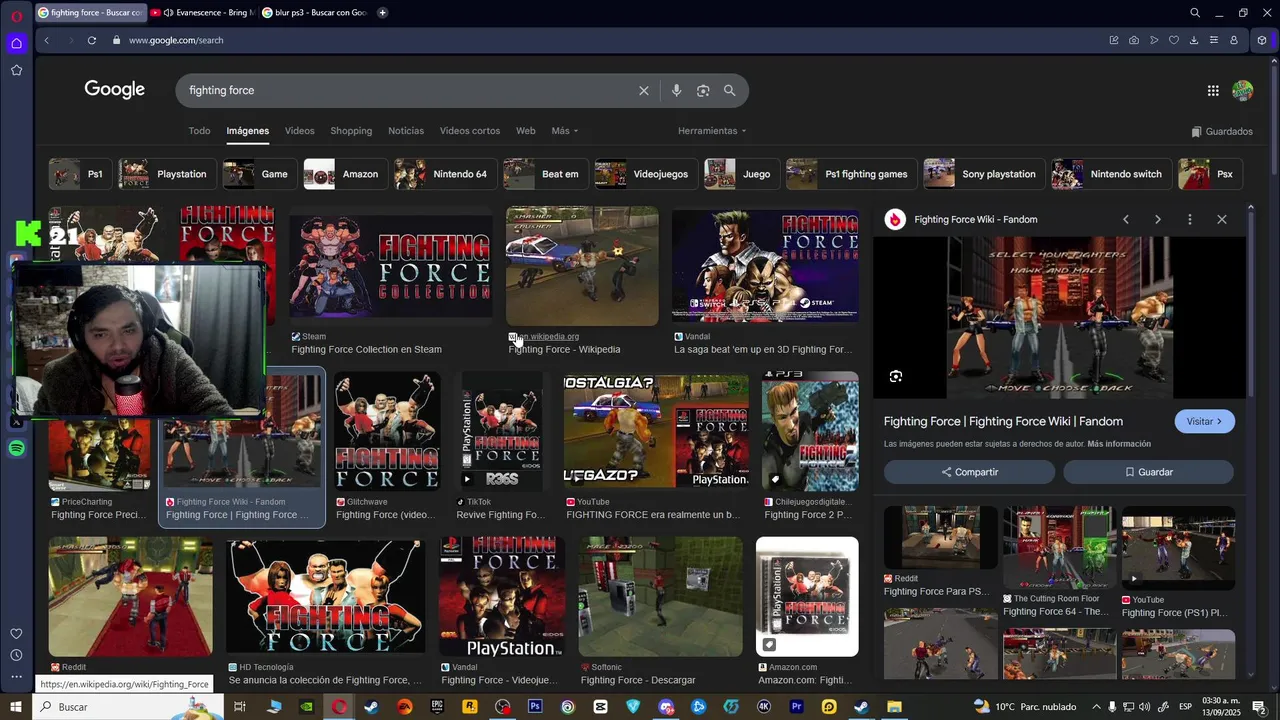Open the Más información copyright link
The height and width of the screenshot is (720, 1280).
pyautogui.click(x=1119, y=444)
